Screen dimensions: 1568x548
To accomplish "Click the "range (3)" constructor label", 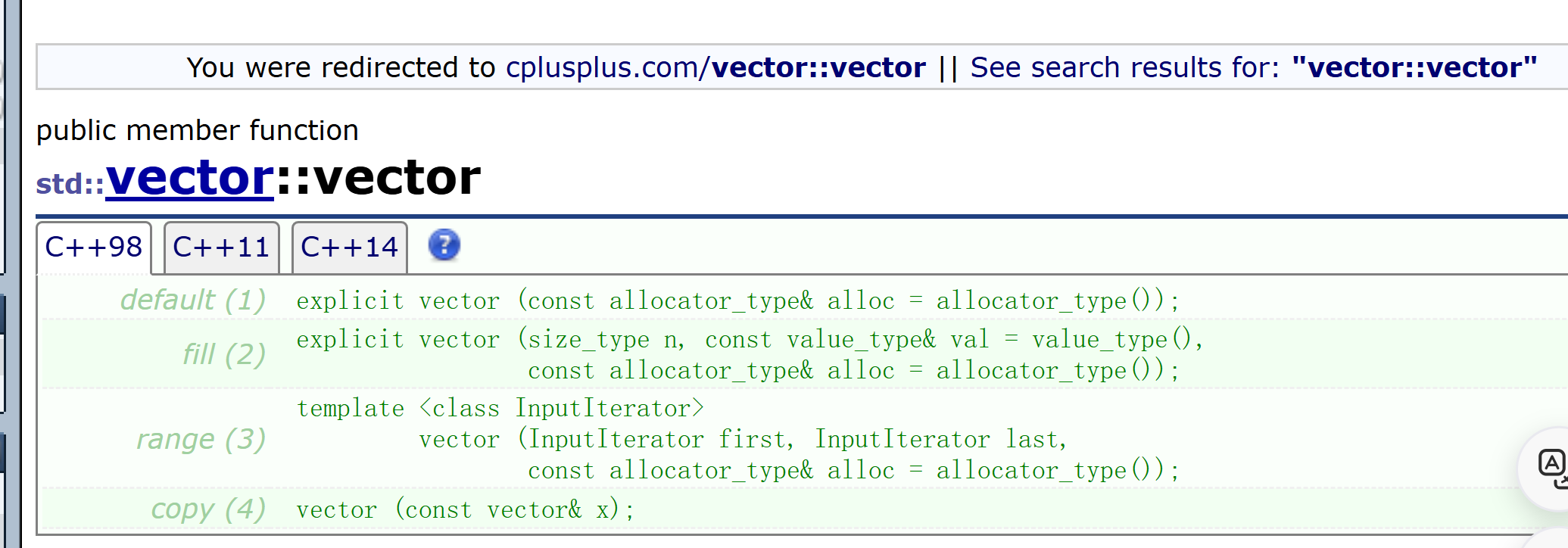I will pos(201,439).
